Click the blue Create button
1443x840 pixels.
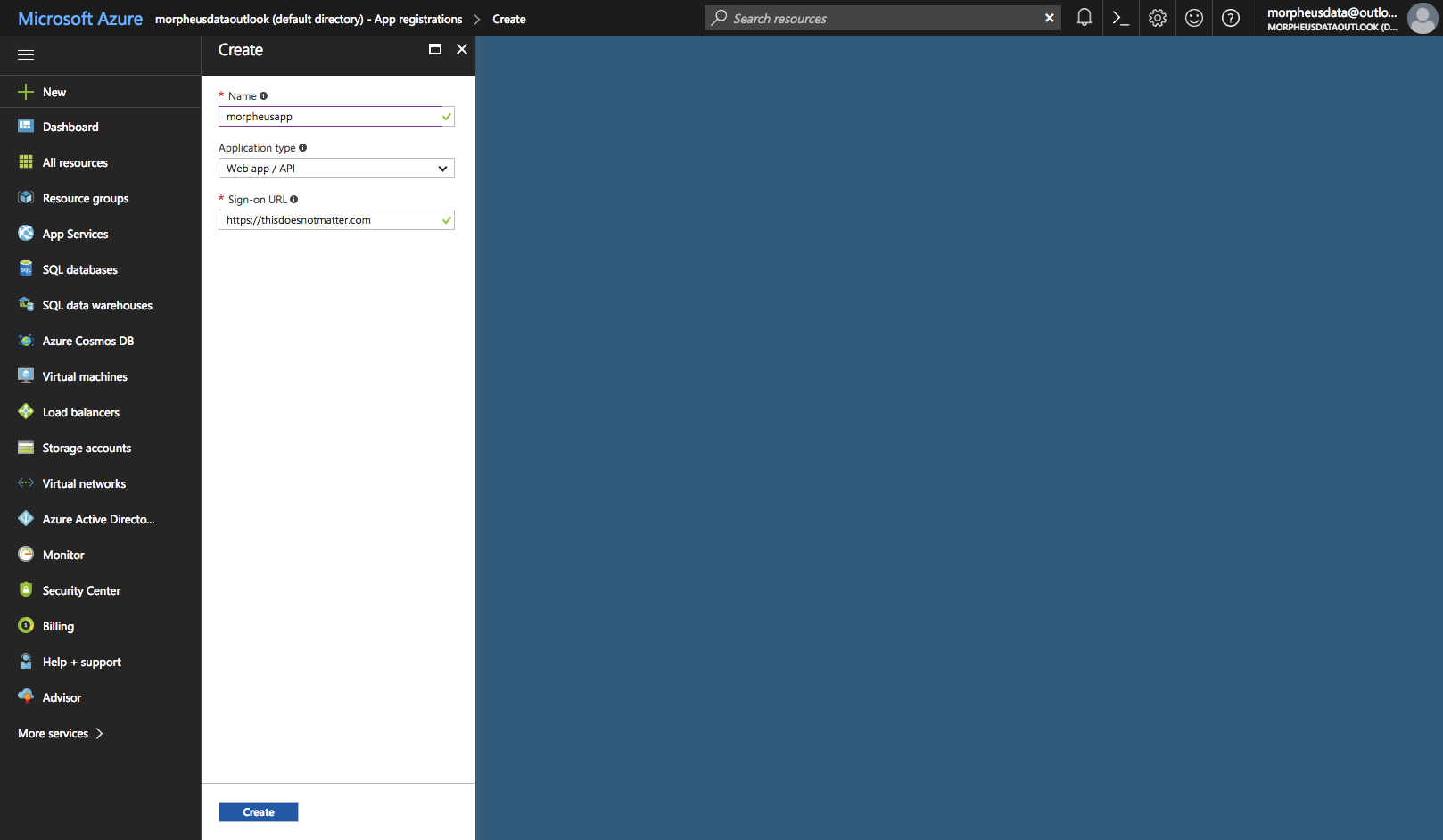[259, 812]
